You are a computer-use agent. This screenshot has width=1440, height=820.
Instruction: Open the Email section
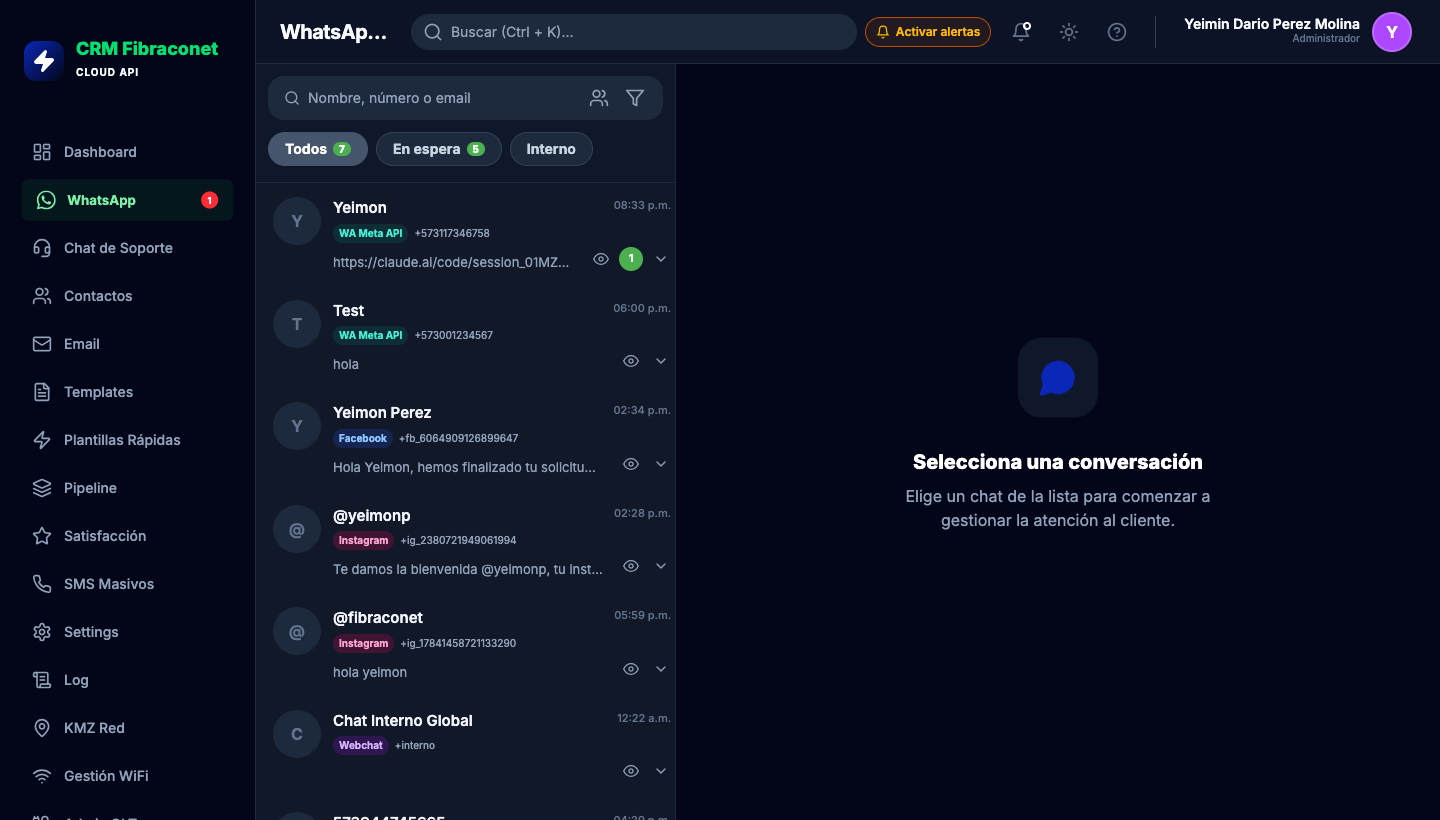[127, 344]
